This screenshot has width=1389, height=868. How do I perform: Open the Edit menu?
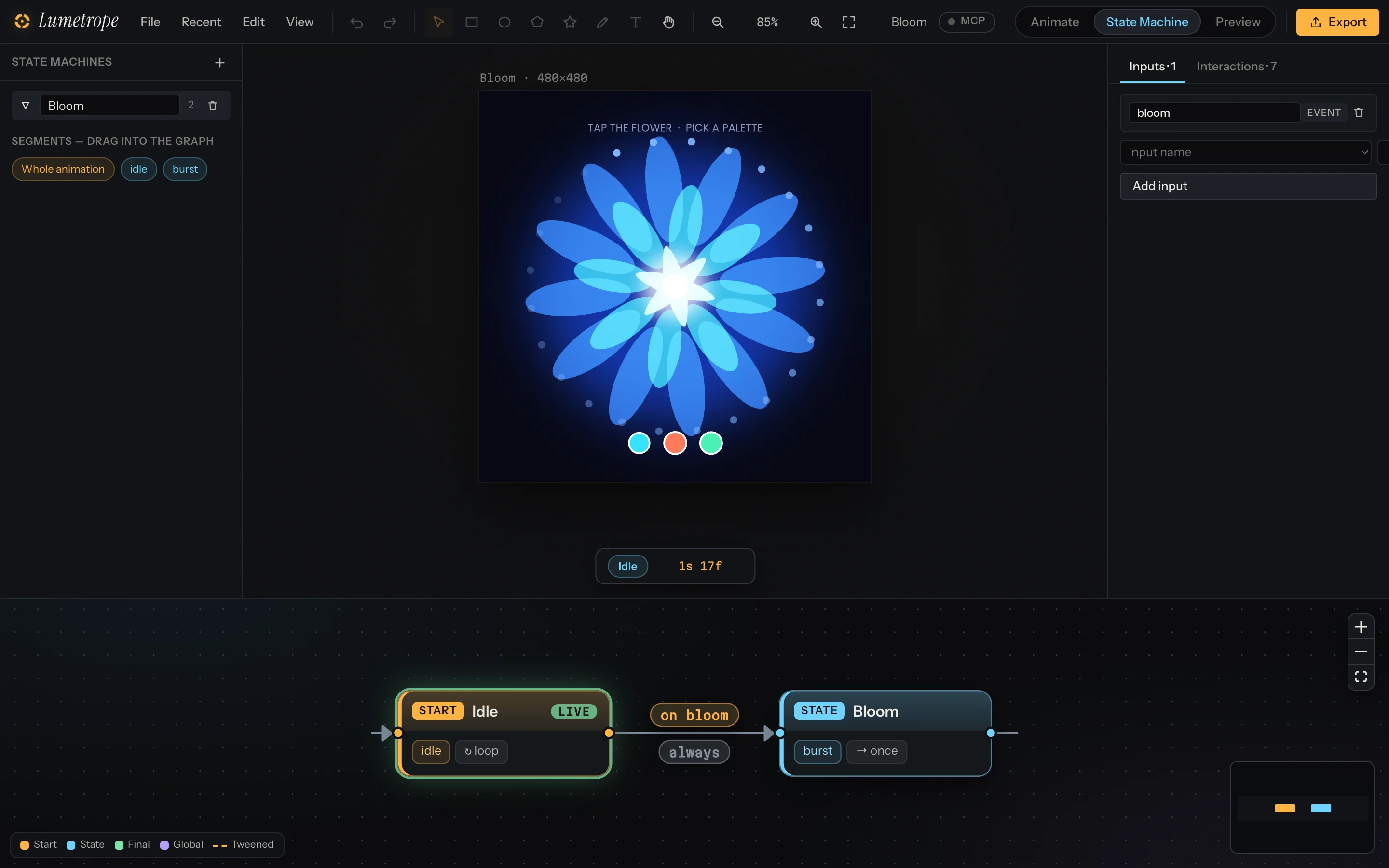point(253,22)
